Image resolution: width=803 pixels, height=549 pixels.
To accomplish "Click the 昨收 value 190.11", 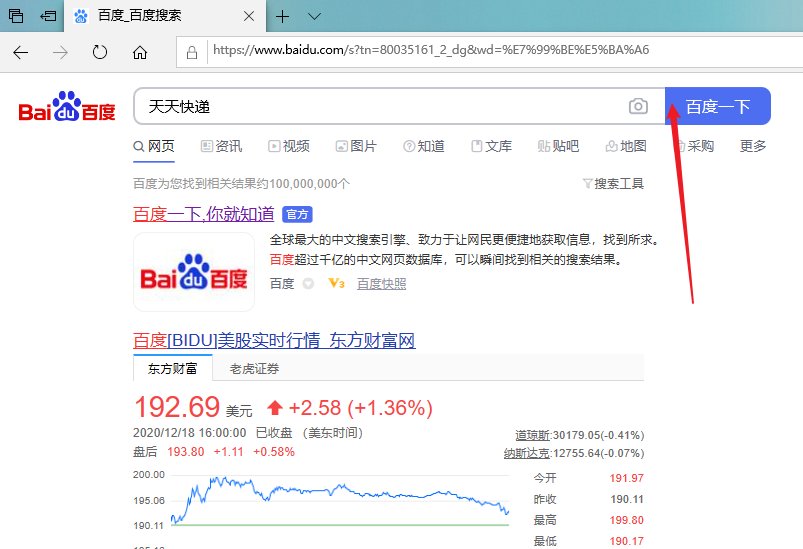I will tap(627, 499).
